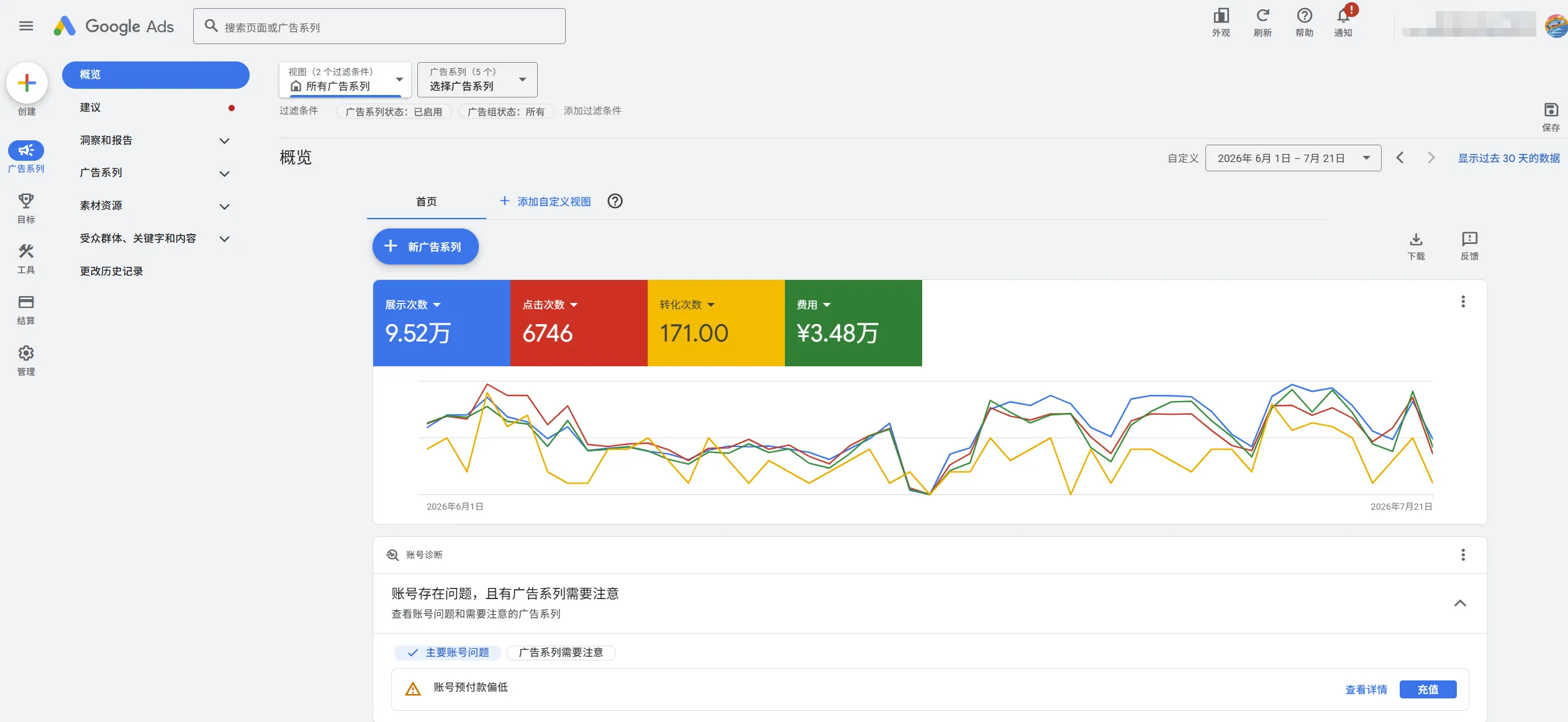Click the 充值 button

[1428, 689]
